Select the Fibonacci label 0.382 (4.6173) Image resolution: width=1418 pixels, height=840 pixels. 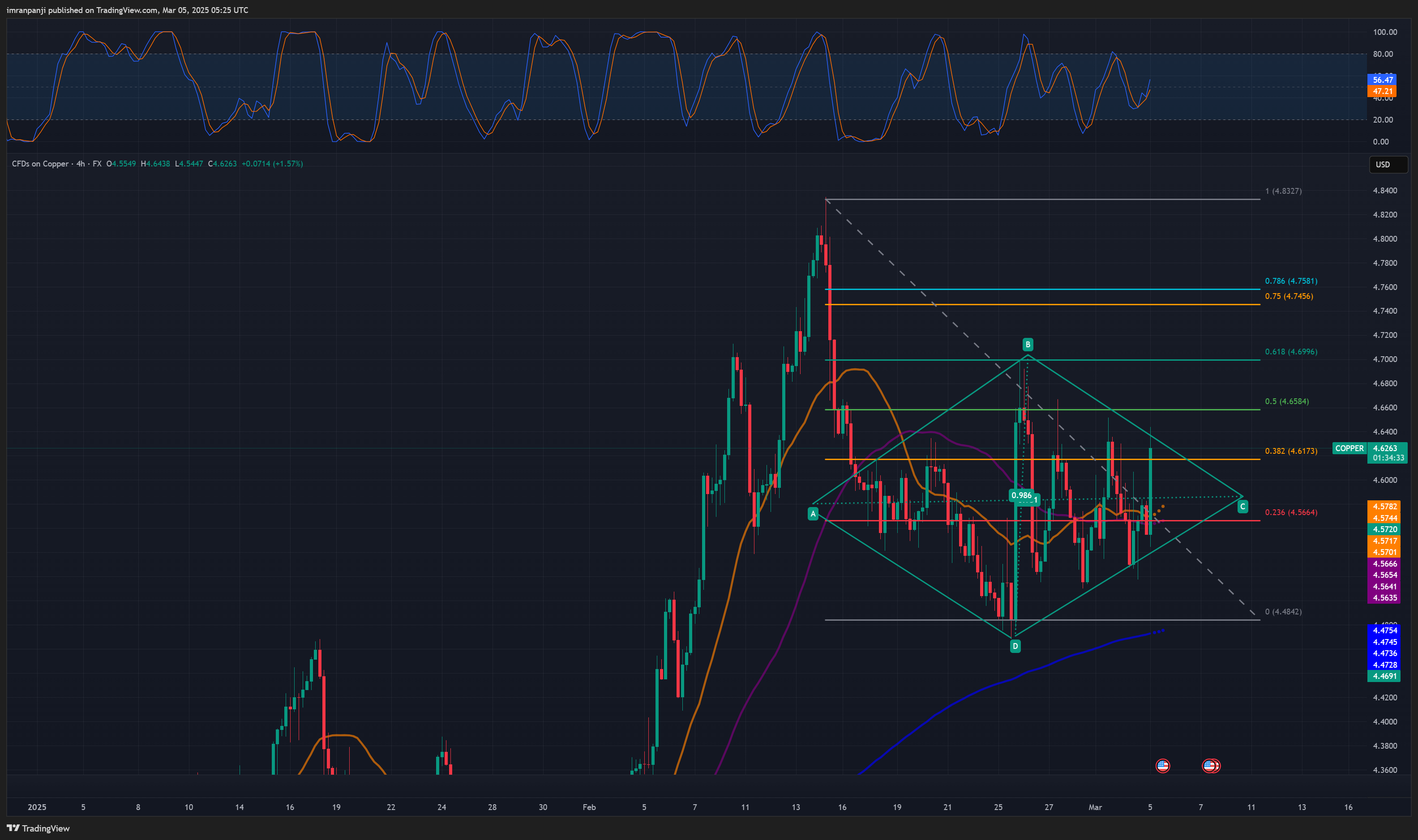(x=1291, y=452)
